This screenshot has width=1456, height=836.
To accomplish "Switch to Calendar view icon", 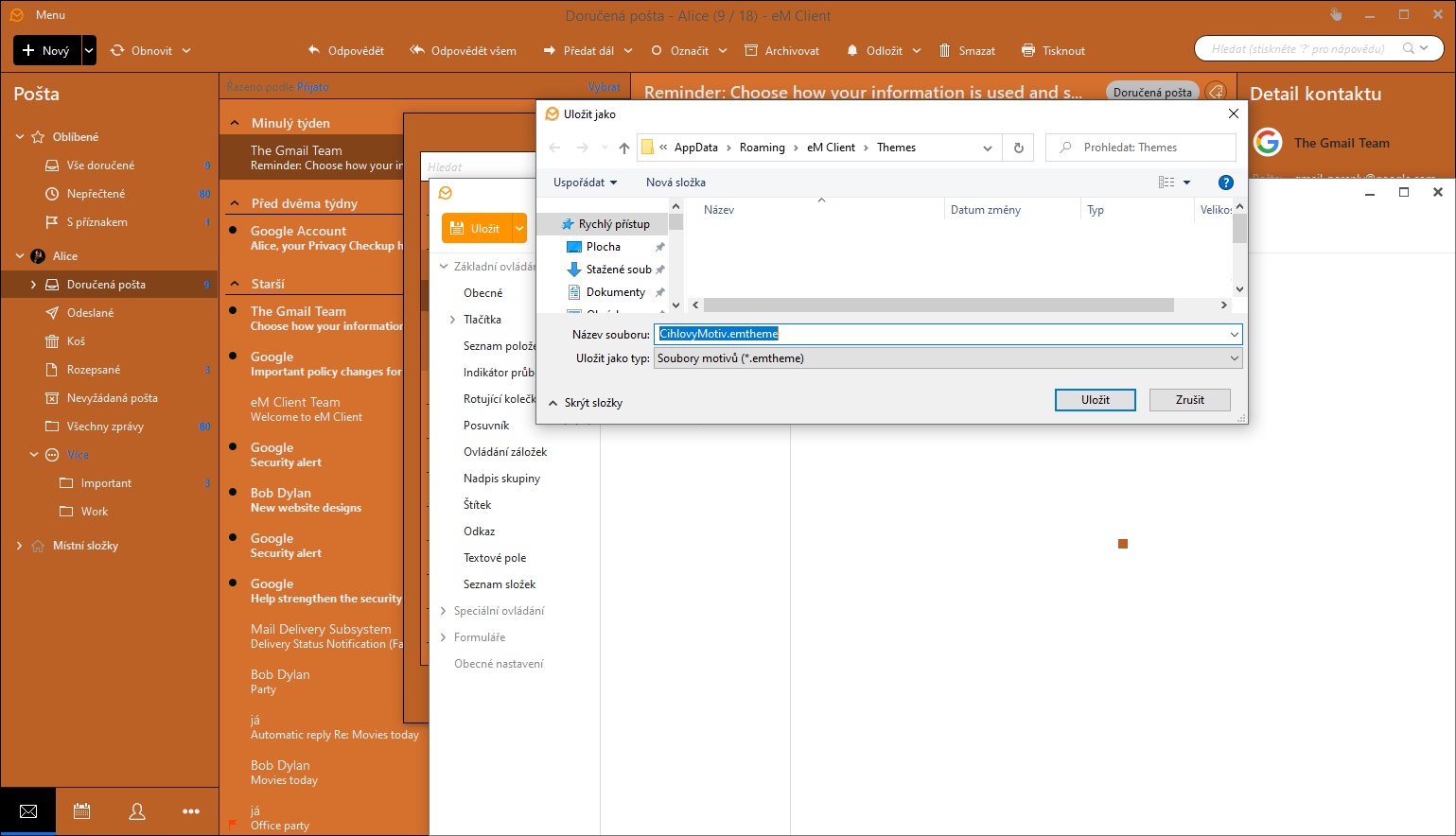I will tap(82, 811).
